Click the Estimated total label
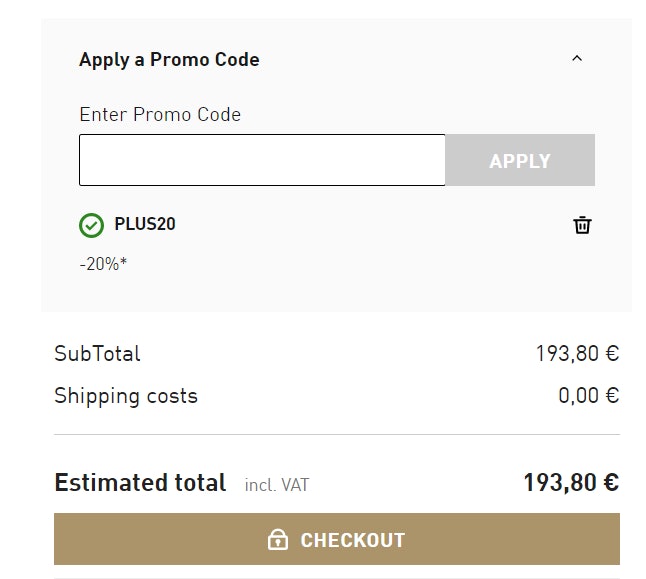Image resolution: width=646 pixels, height=579 pixels. (x=140, y=483)
